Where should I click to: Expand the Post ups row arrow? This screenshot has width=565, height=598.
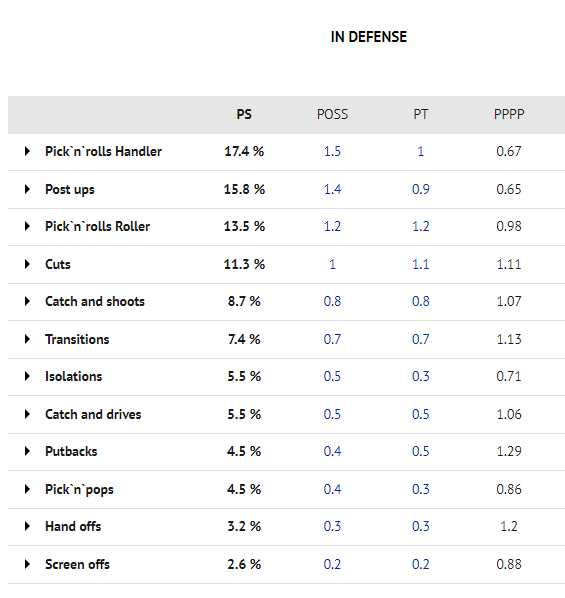click(27, 189)
